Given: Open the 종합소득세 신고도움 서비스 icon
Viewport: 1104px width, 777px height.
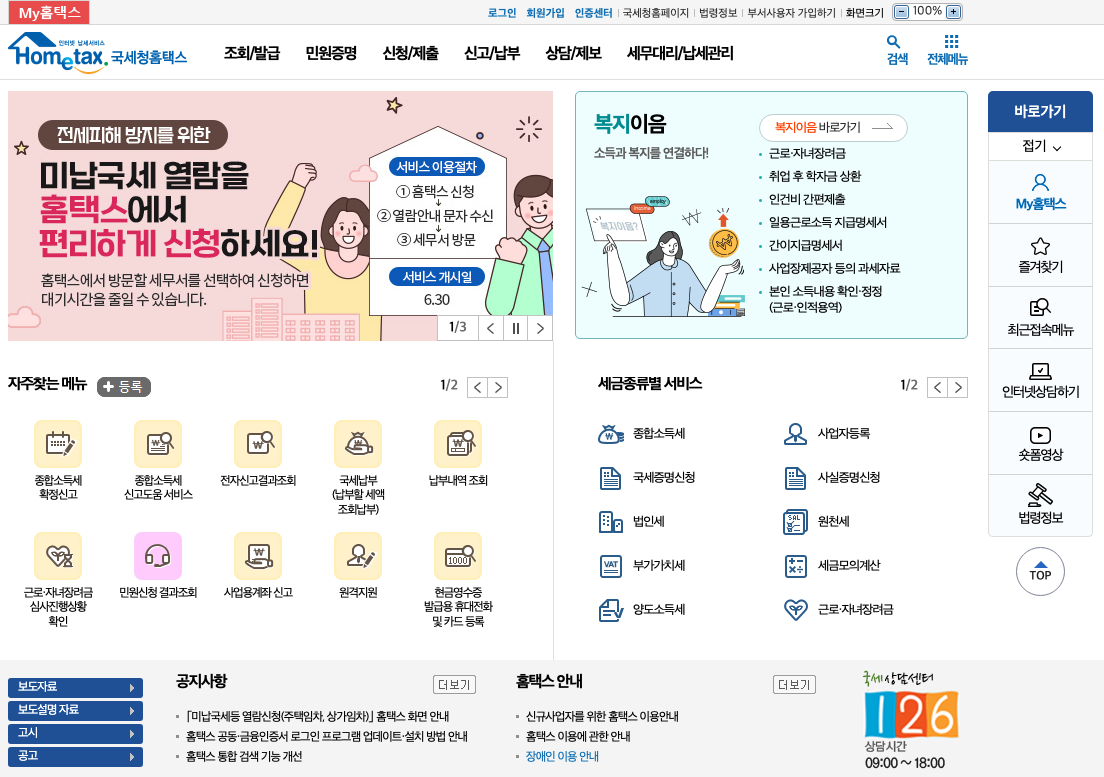Looking at the screenshot, I should coord(158,444).
